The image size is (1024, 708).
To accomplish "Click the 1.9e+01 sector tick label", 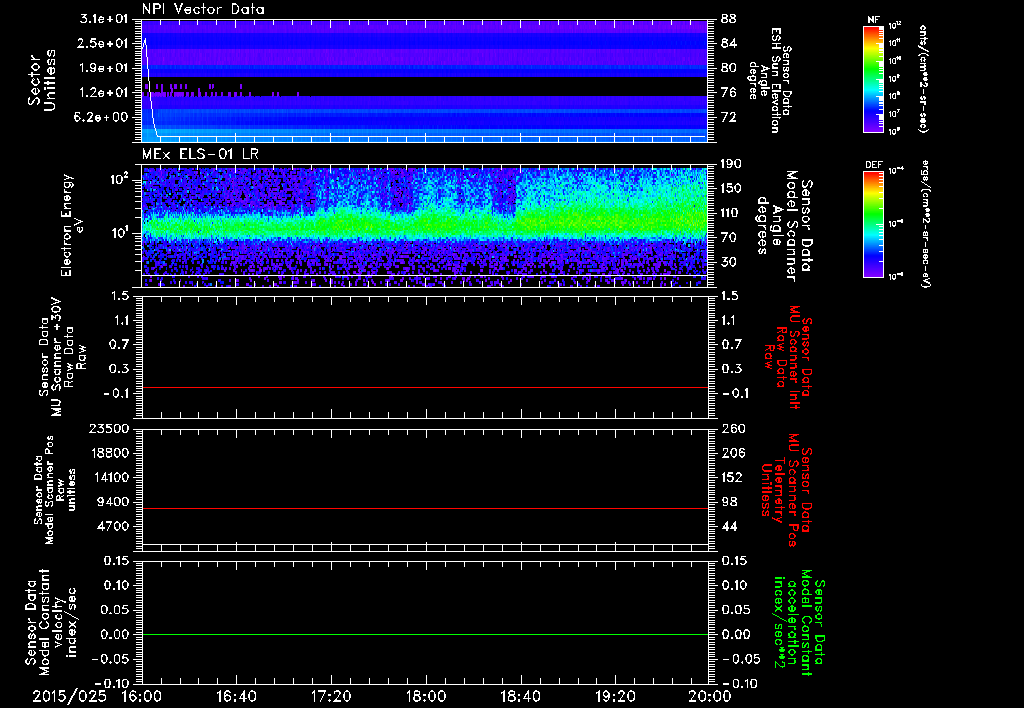I will 106,68.
